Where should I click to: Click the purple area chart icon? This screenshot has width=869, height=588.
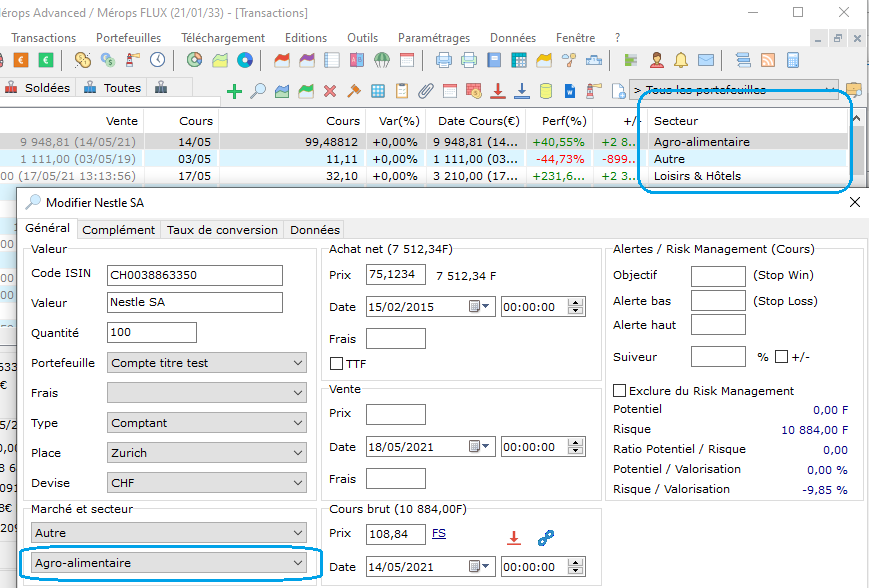(x=307, y=60)
